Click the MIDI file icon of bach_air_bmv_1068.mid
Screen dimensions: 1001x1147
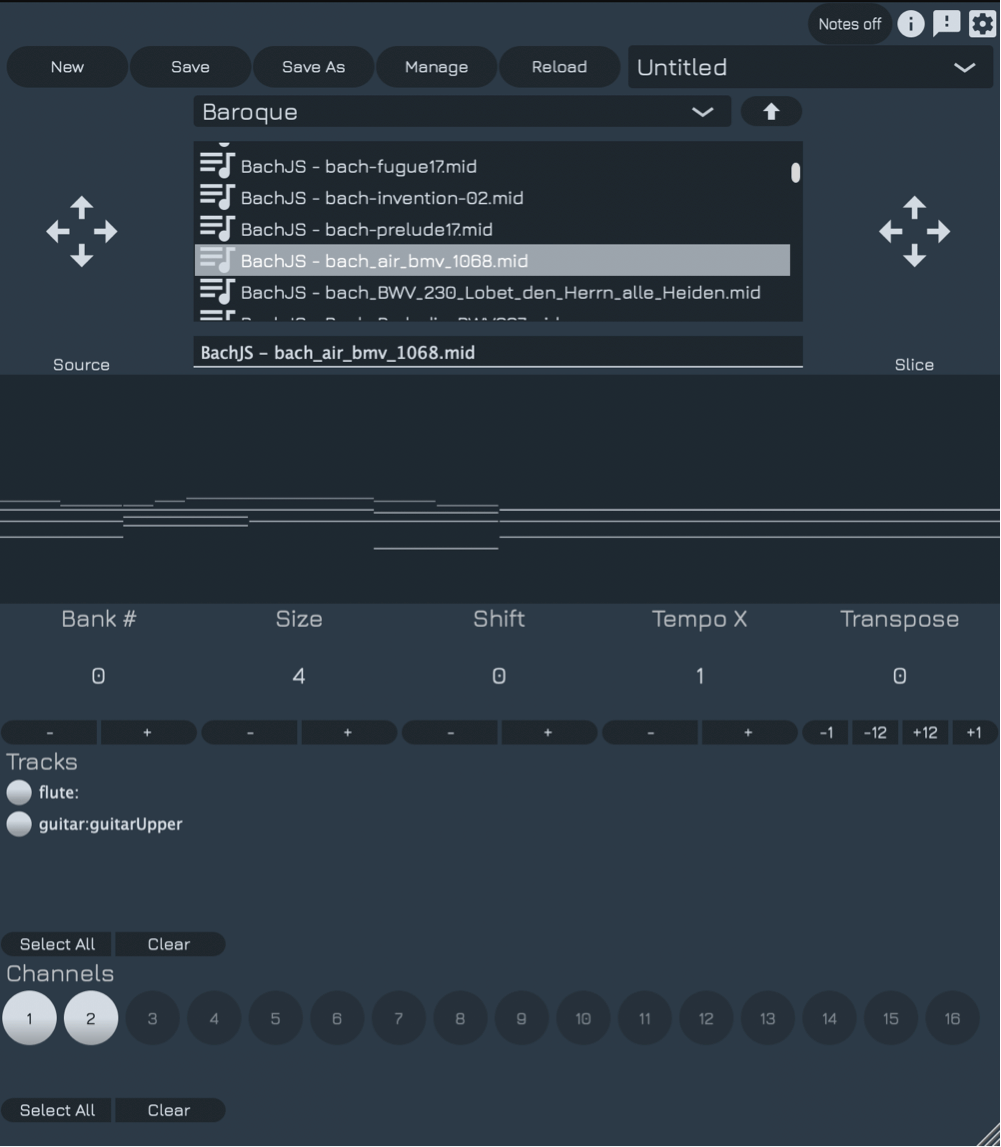pos(217,260)
